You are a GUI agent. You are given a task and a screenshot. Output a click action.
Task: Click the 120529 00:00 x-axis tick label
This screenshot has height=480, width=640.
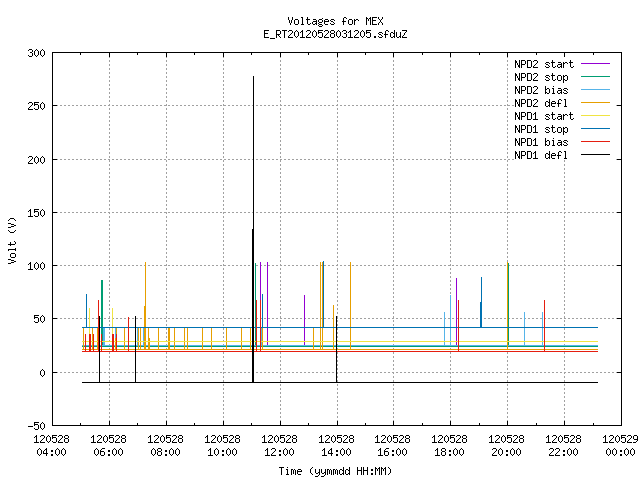point(620,446)
